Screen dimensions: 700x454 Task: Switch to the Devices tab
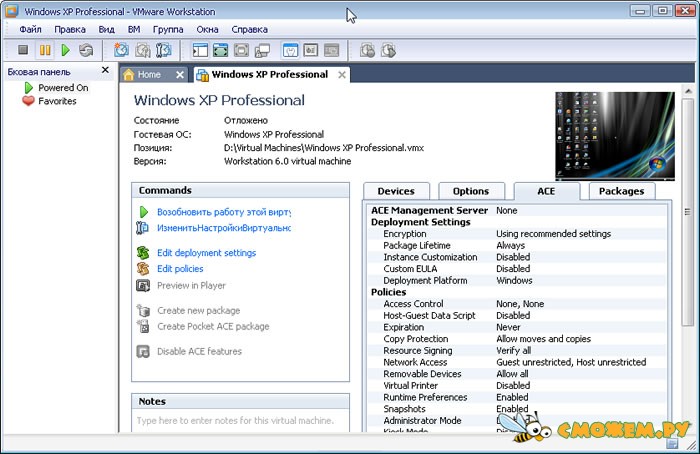396,191
